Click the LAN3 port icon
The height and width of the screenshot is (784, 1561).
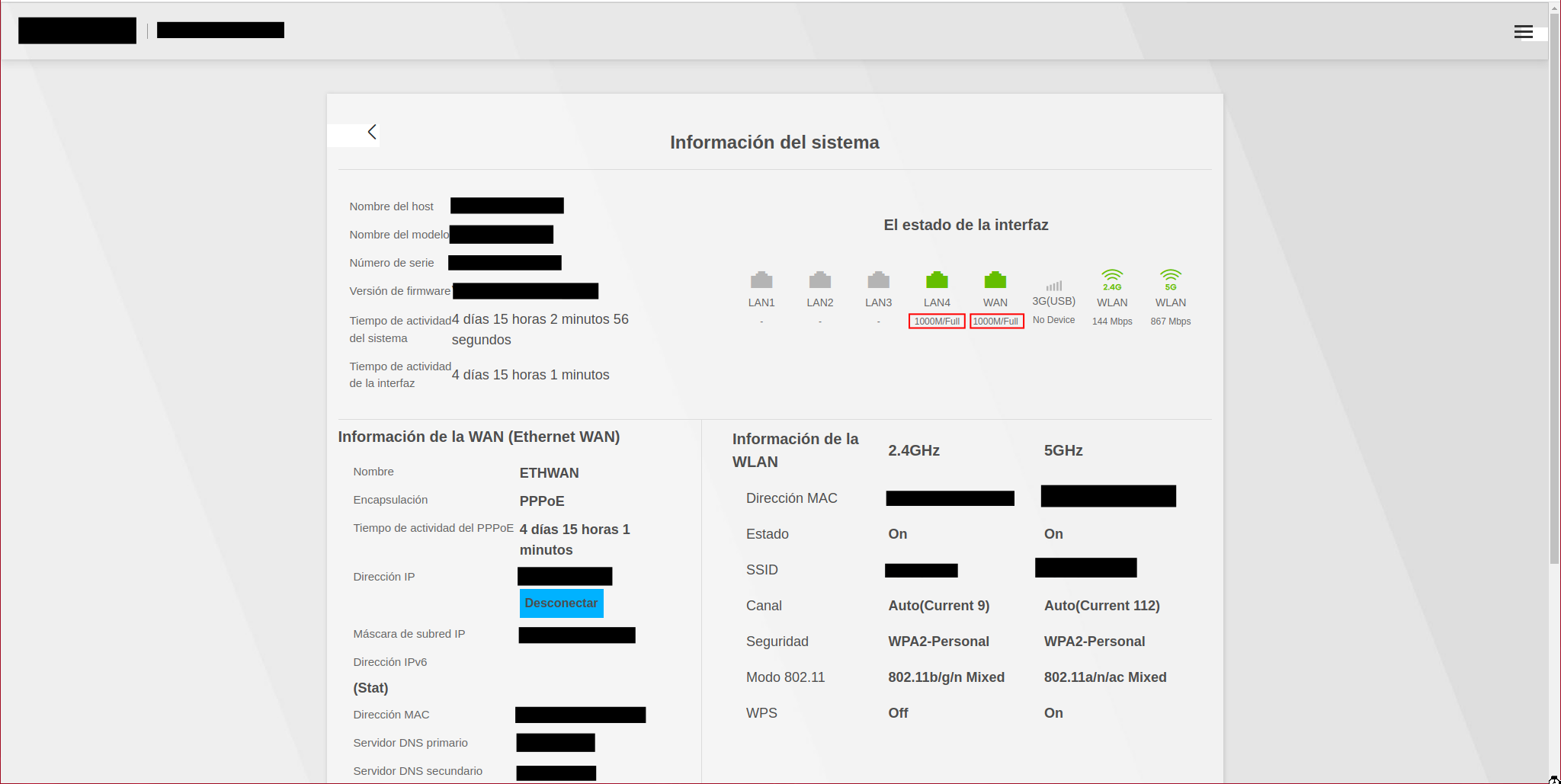[x=878, y=280]
